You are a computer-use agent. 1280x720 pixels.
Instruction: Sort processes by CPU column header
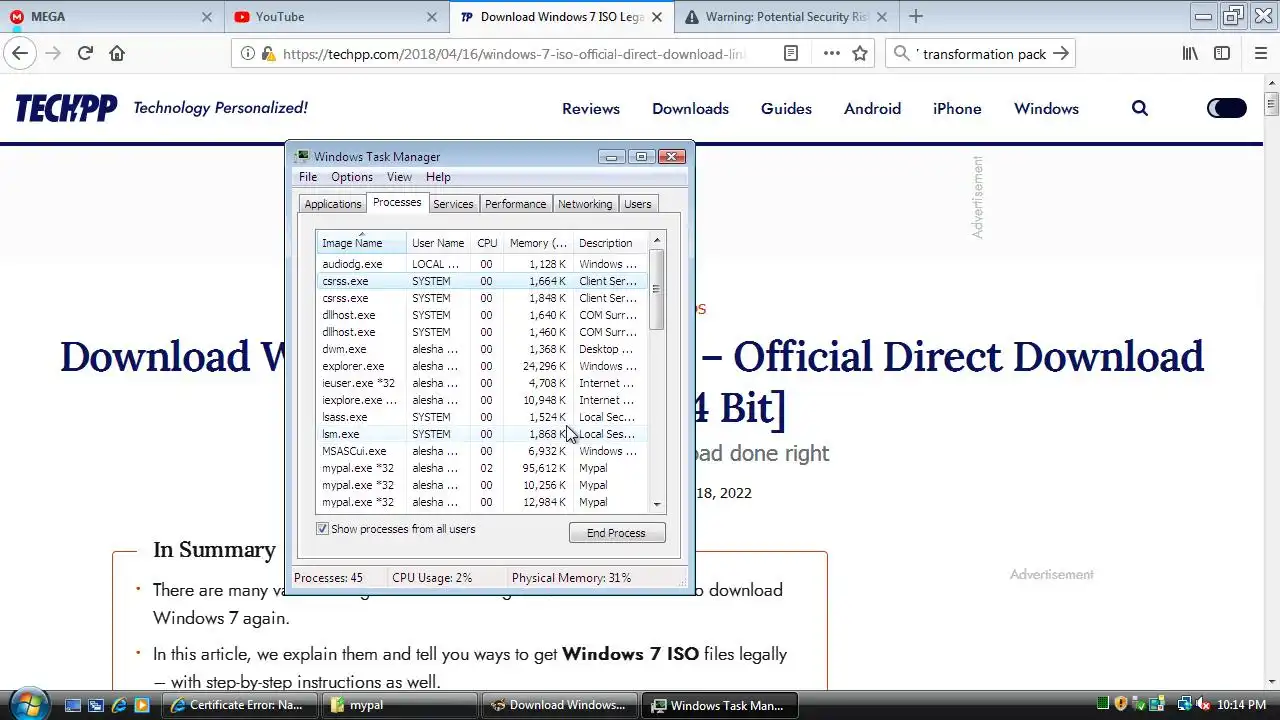click(487, 243)
